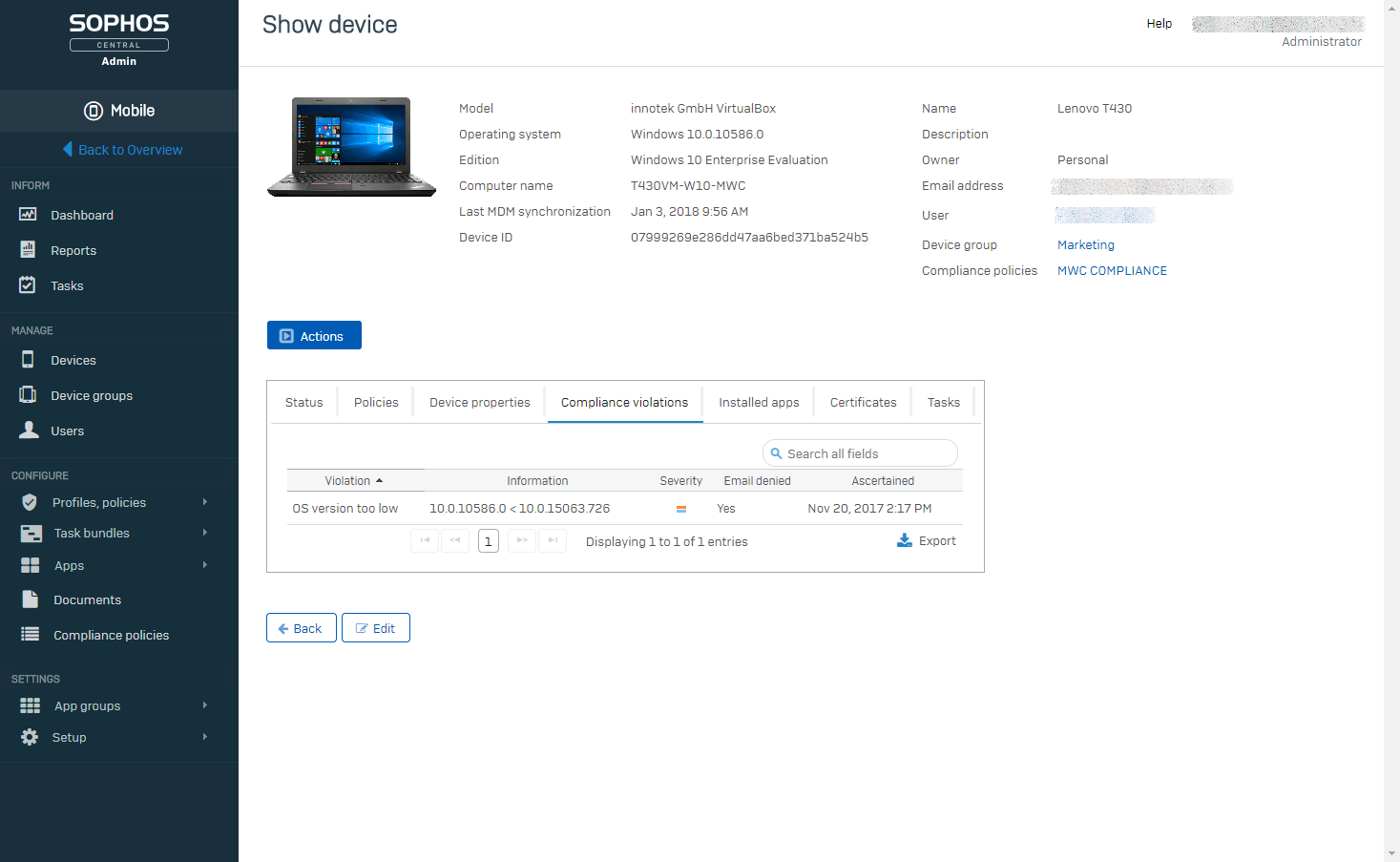
Task: Click the Tasks calendar-check icon
Action: pyautogui.click(x=29, y=284)
